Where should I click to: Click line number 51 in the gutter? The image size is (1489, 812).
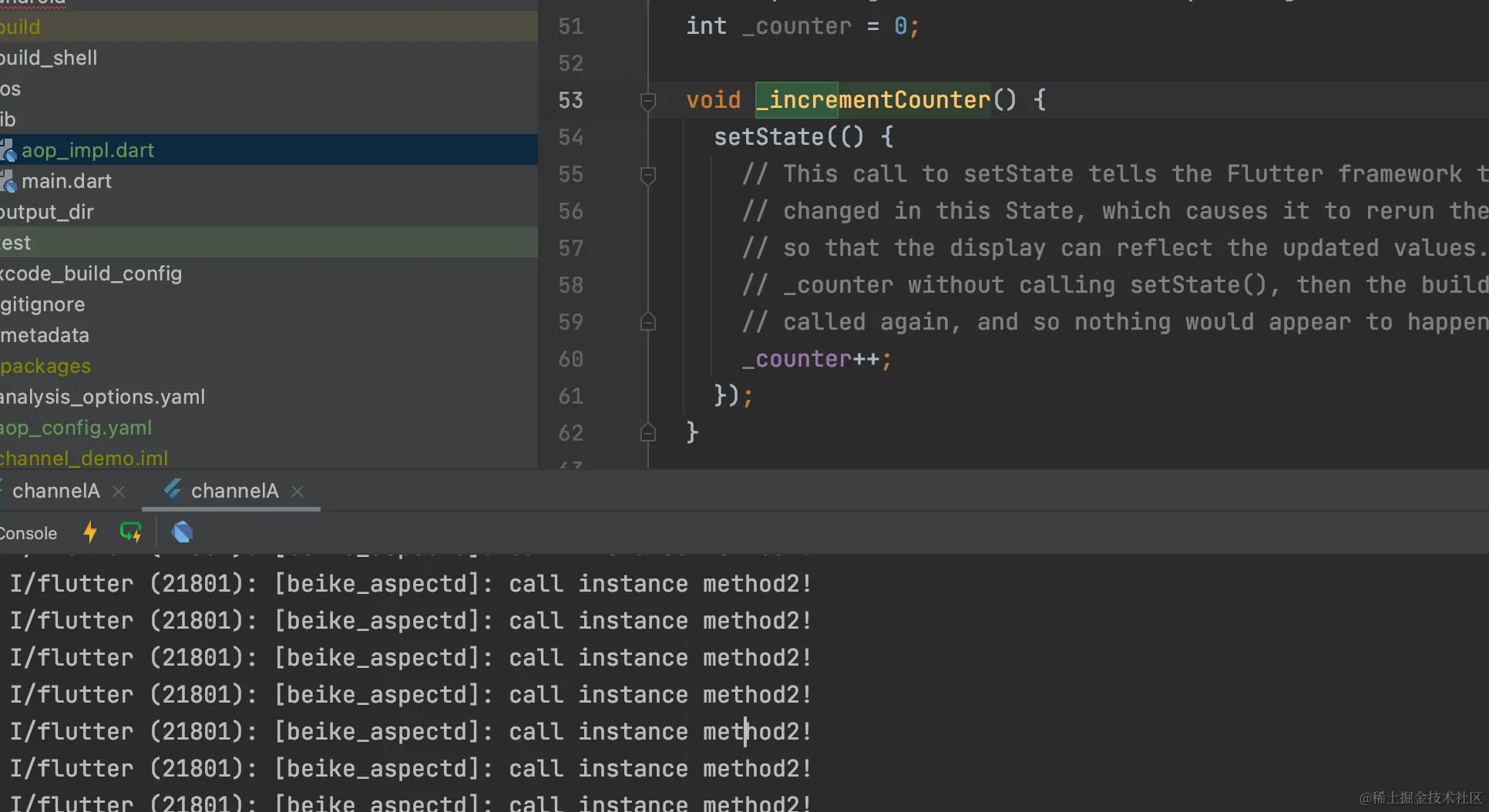pyautogui.click(x=570, y=26)
